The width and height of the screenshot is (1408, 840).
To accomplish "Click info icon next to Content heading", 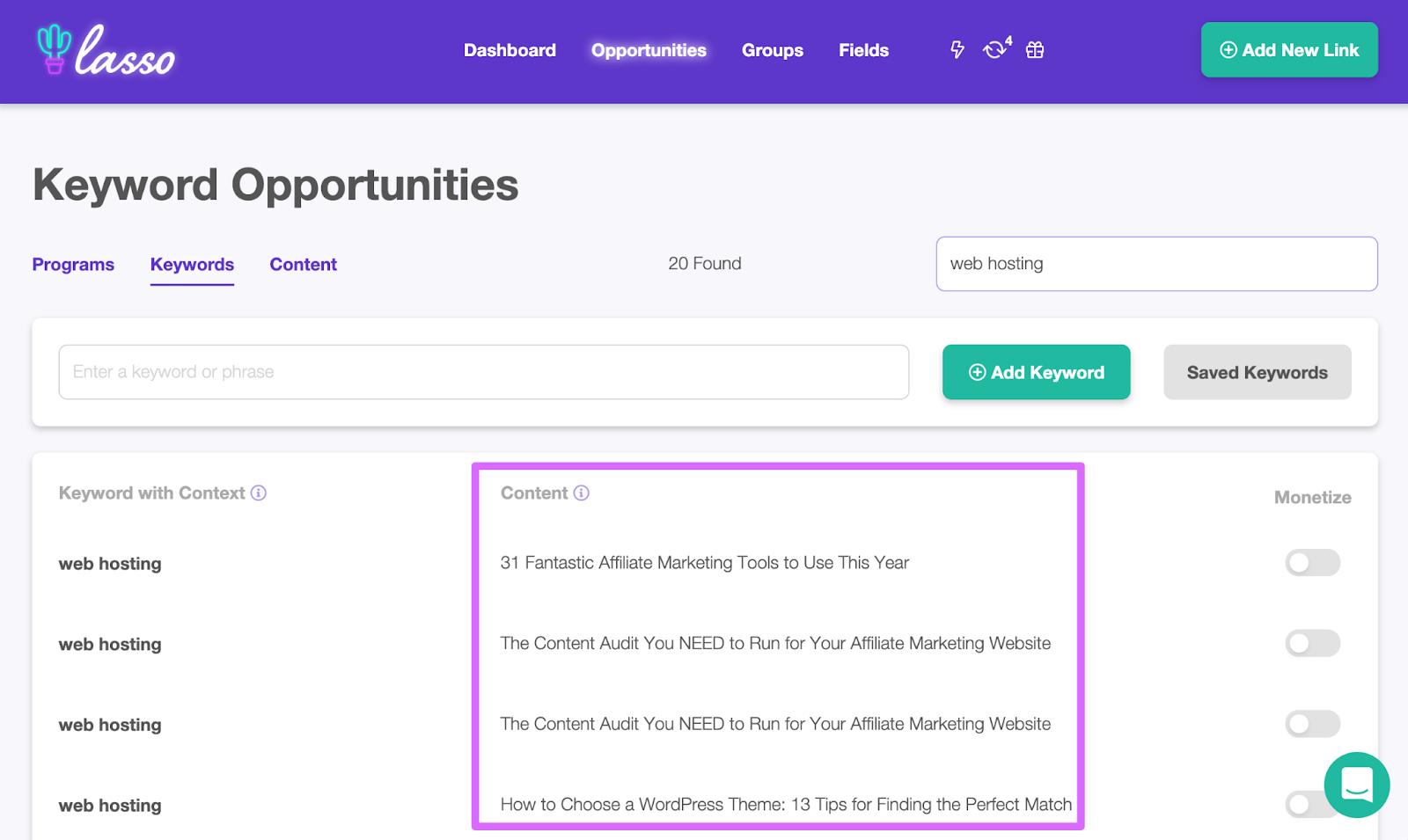I will (x=581, y=493).
